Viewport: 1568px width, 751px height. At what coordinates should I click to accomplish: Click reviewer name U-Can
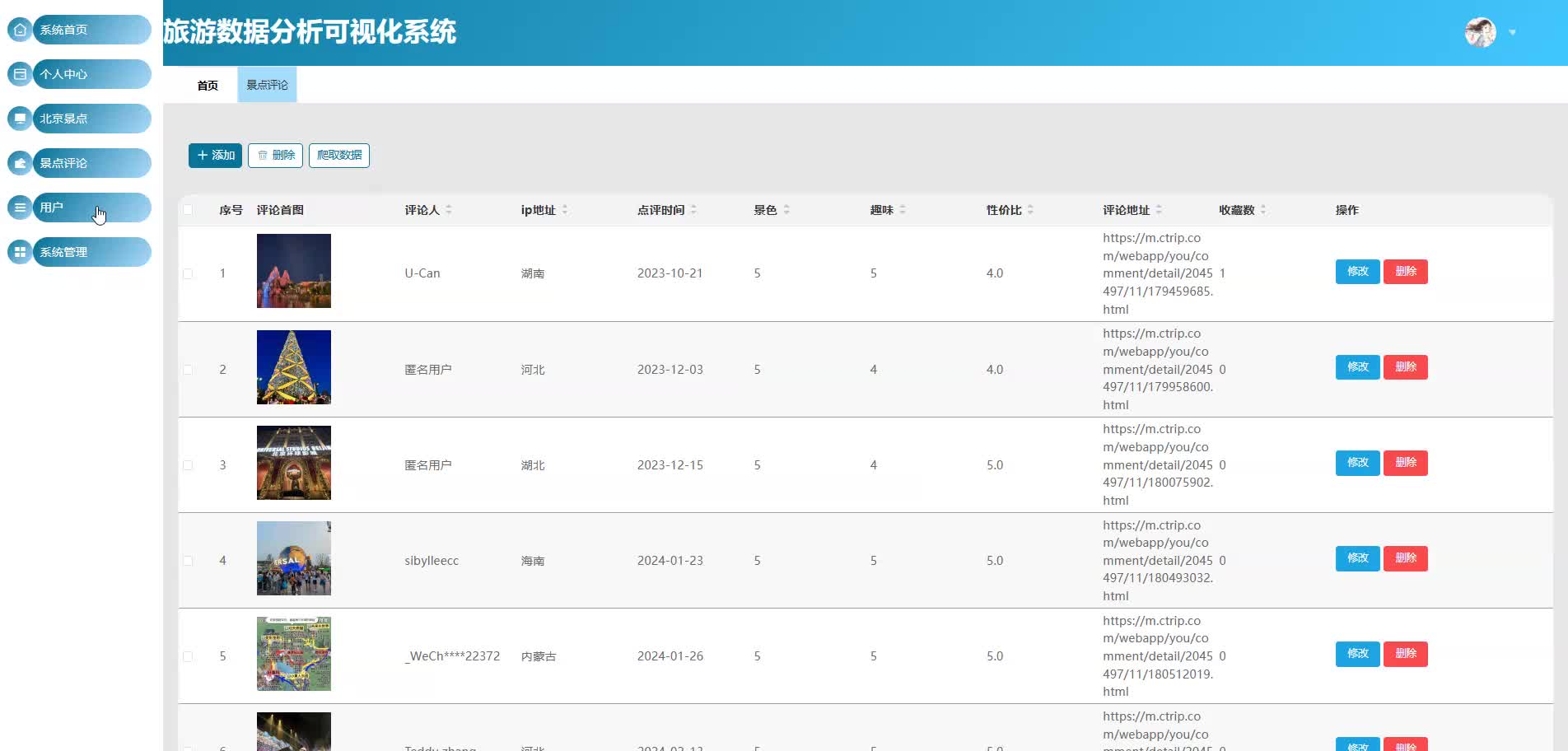point(422,273)
